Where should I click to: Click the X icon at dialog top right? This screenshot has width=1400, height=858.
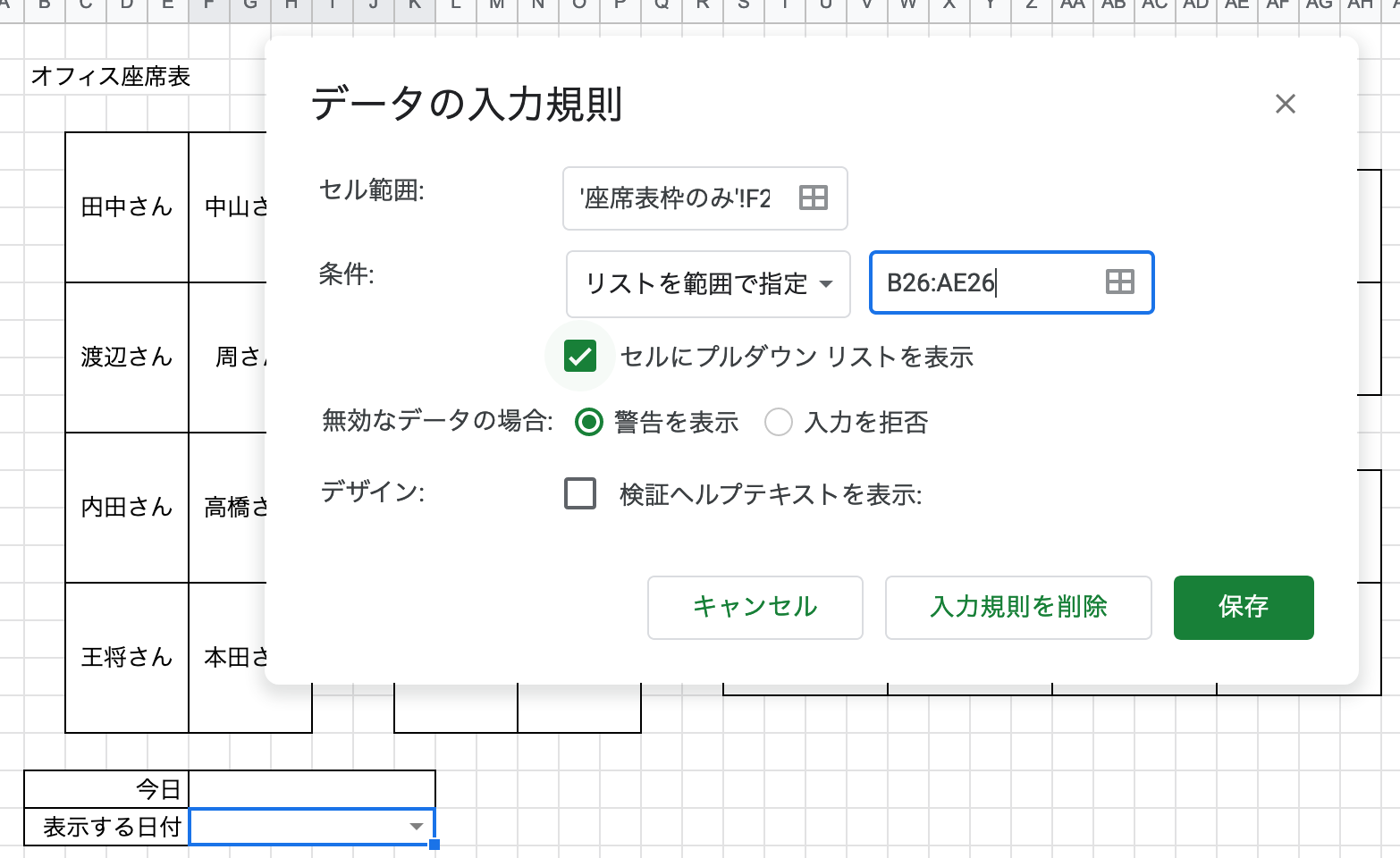point(1285,104)
